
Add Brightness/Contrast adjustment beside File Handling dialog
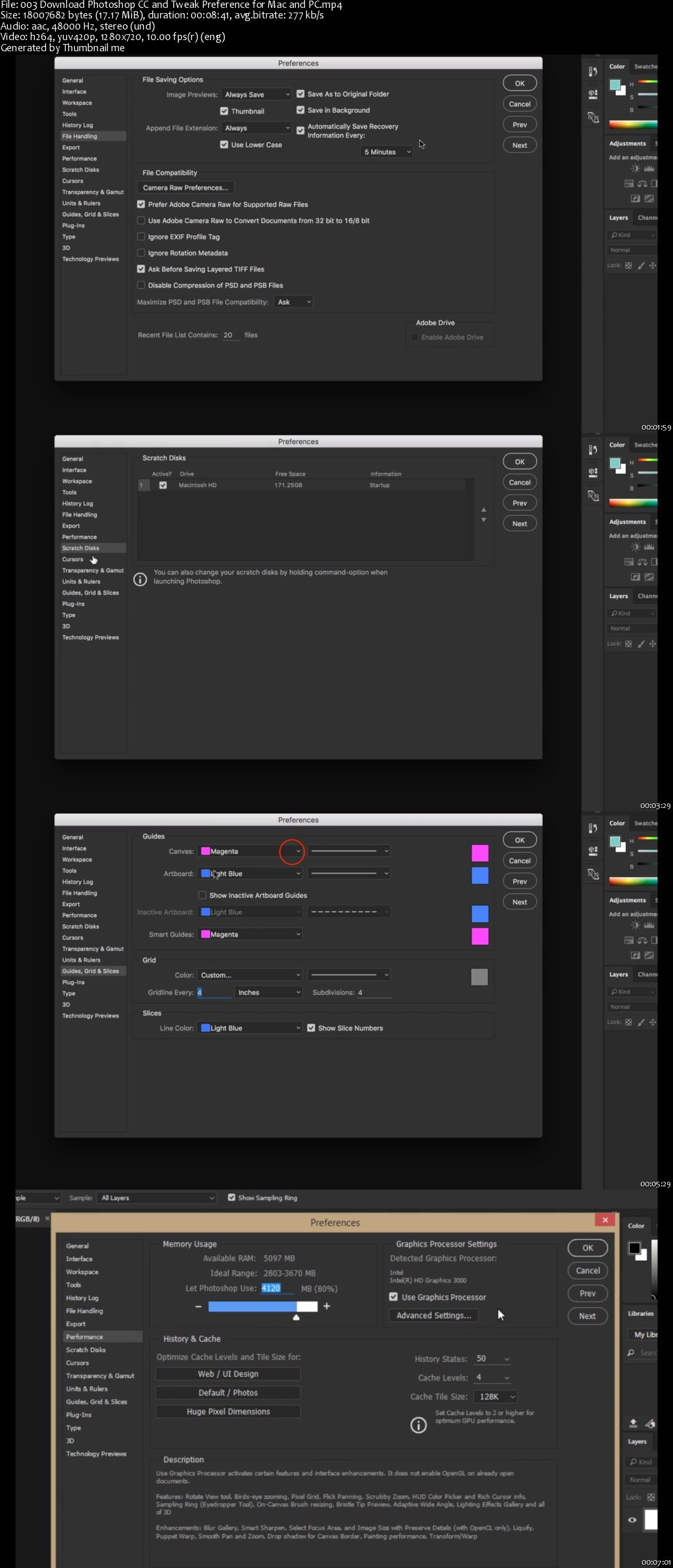click(636, 169)
